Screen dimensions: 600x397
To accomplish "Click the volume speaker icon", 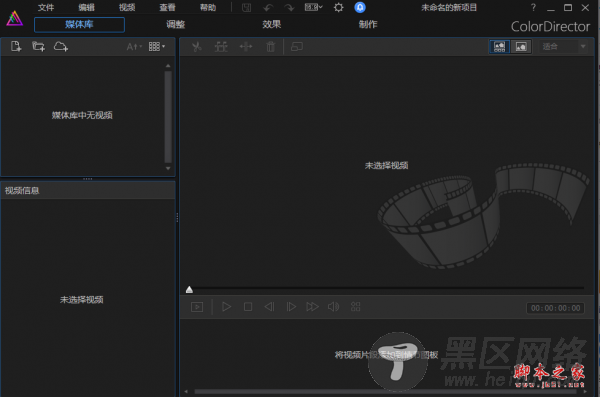I will (333, 307).
